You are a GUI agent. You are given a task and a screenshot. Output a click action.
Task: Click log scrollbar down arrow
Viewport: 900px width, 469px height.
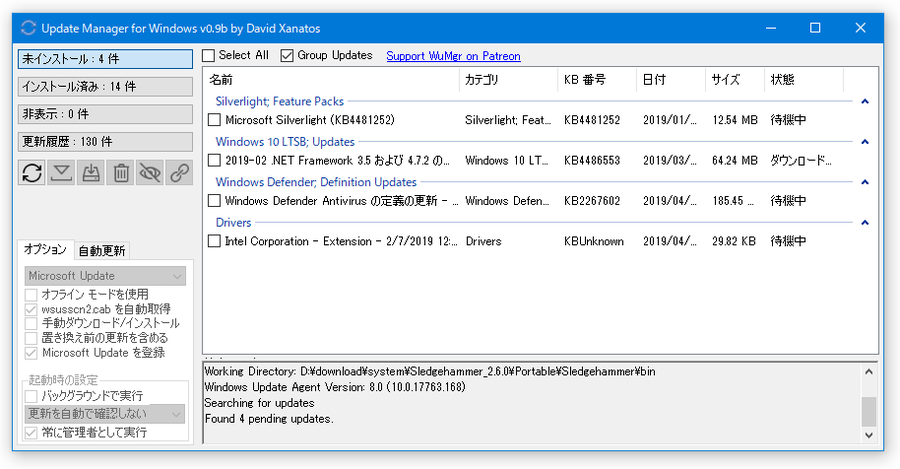[x=869, y=435]
